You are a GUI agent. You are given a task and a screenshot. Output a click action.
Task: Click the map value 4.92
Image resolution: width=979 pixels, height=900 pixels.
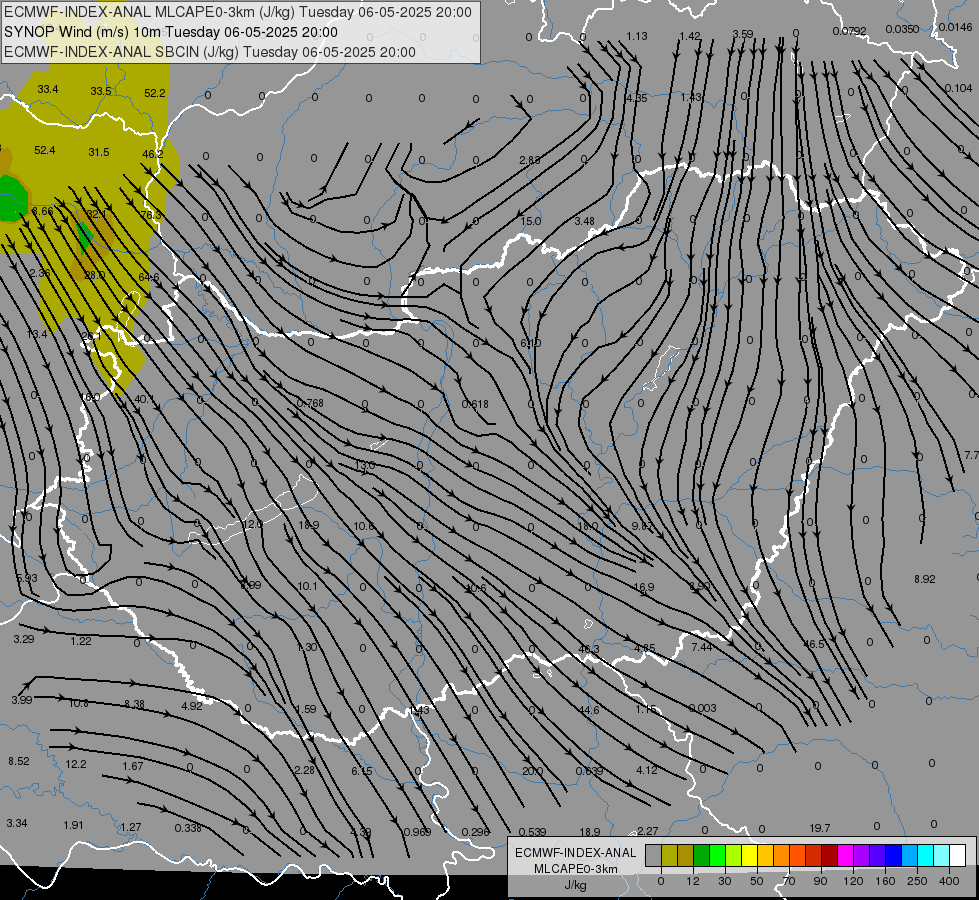click(192, 706)
